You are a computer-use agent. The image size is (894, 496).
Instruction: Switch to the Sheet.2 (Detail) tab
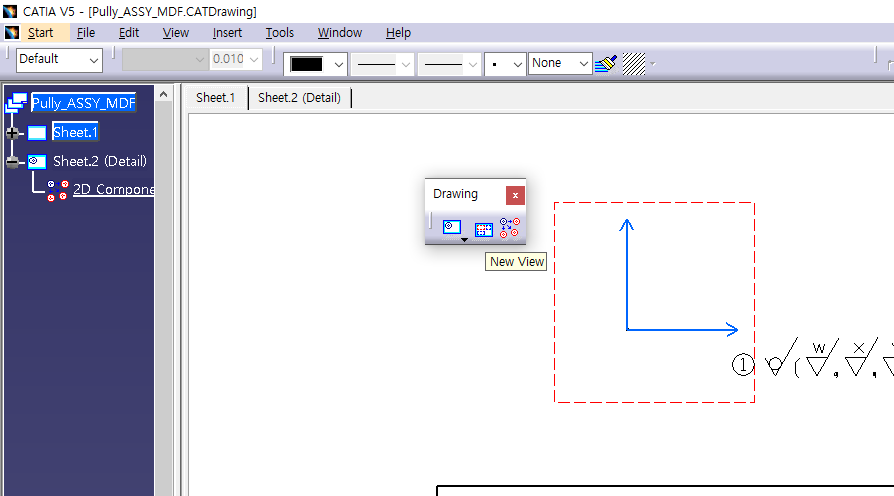pos(299,97)
